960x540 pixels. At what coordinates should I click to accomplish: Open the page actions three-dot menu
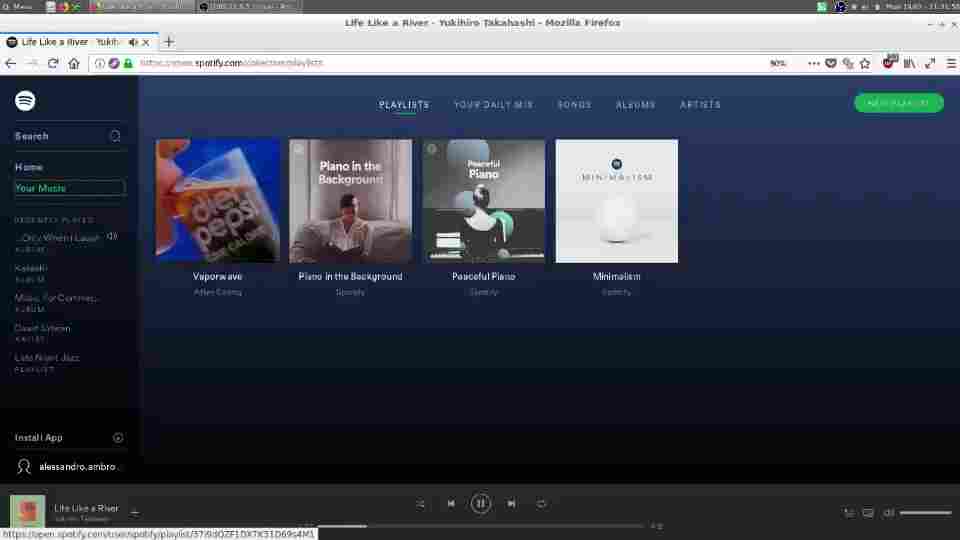813,63
